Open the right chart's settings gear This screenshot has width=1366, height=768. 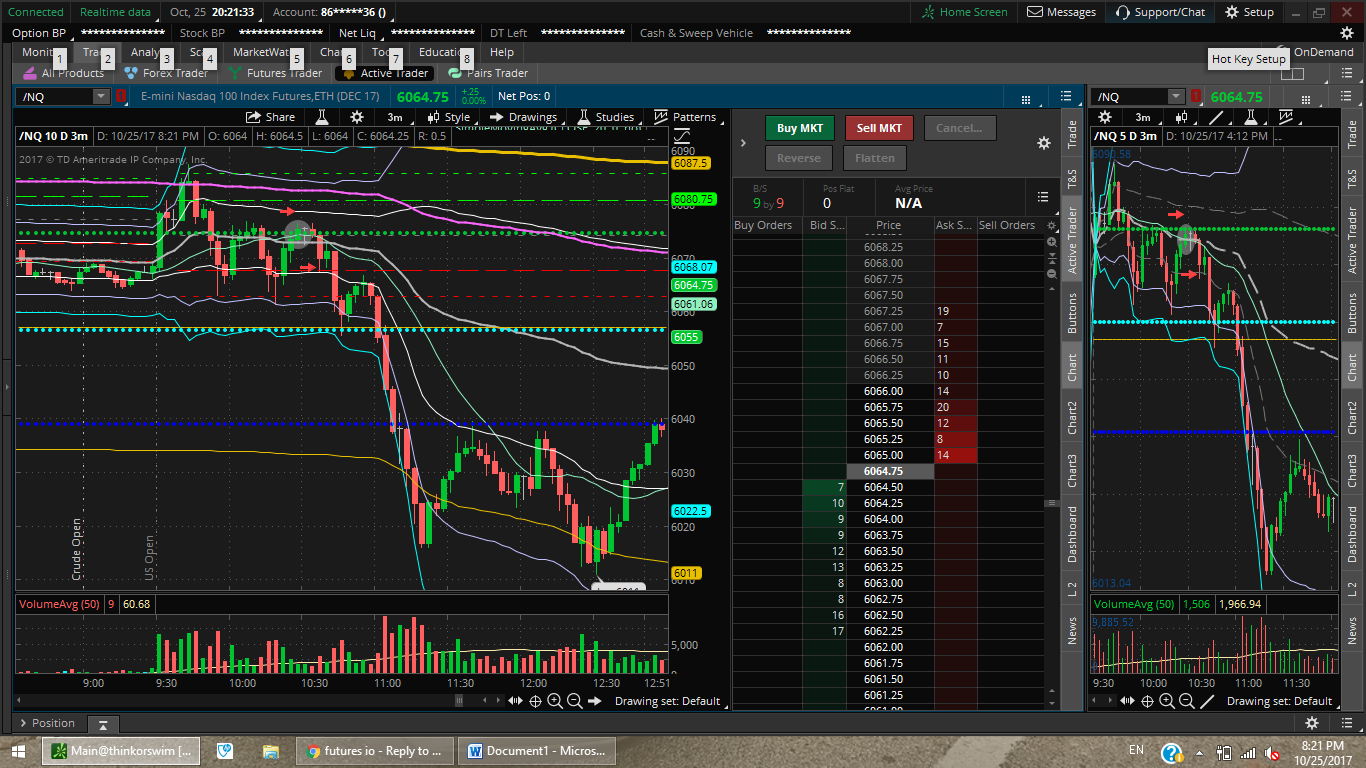pos(1106,117)
